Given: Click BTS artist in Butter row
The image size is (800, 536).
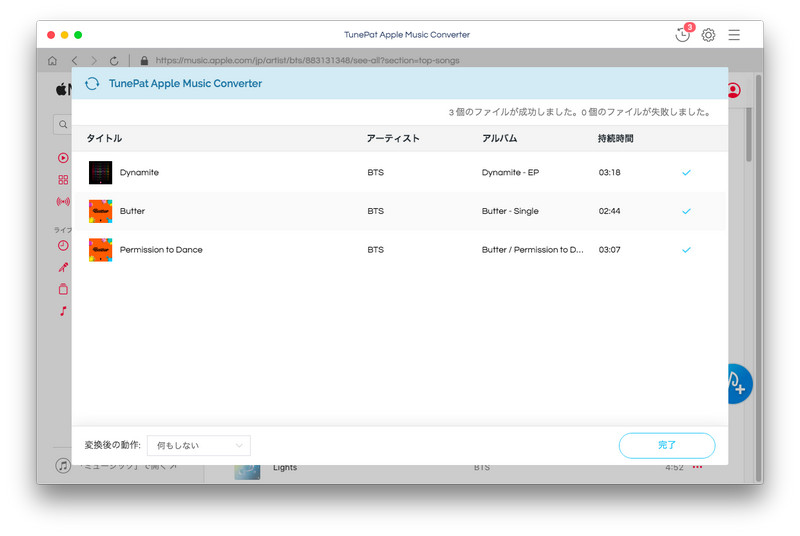Looking at the screenshot, I should click(376, 211).
